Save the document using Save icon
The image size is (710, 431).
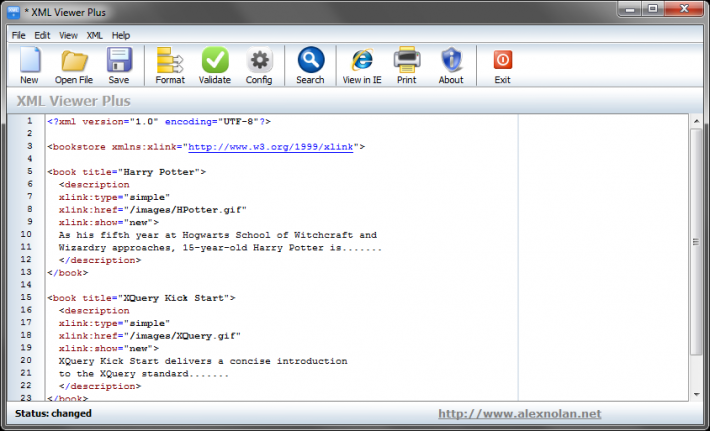(x=119, y=60)
